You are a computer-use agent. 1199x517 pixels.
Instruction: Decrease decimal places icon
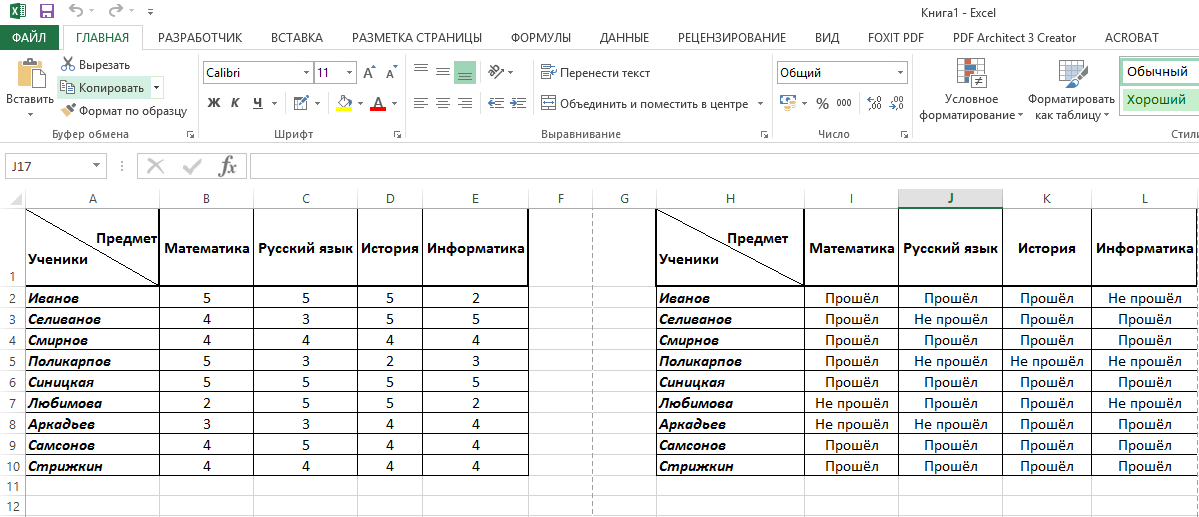pos(897,103)
